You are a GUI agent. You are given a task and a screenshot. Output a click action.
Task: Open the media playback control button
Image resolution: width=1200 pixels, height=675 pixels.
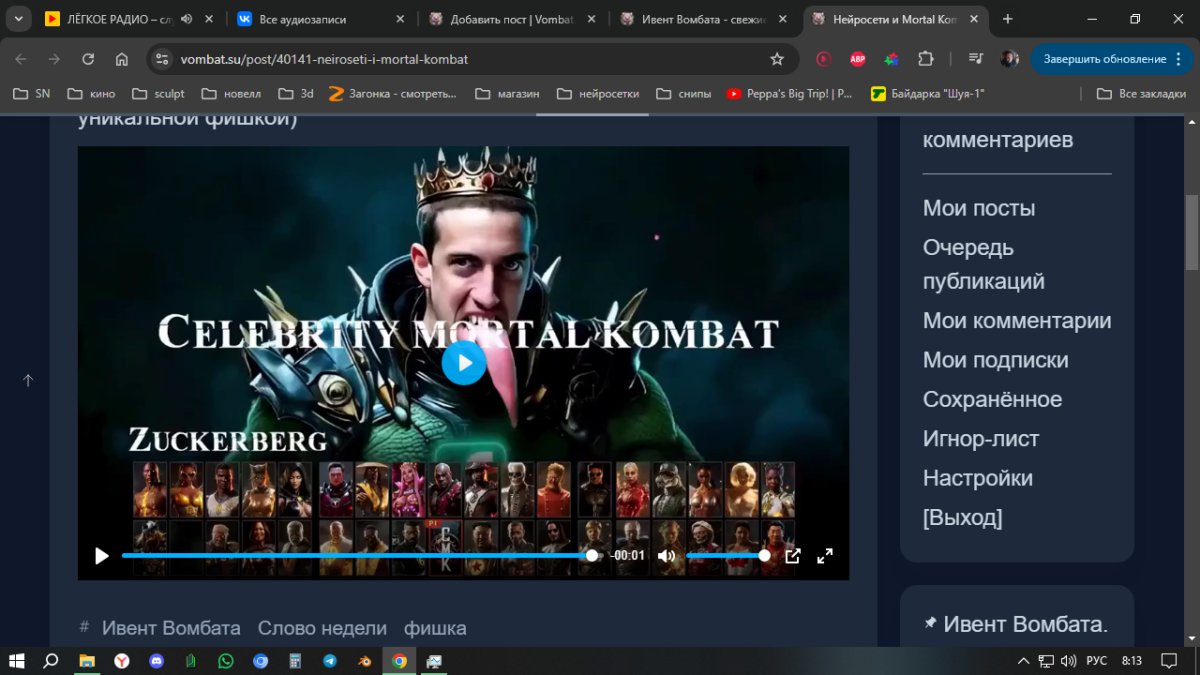pyautogui.click(x=976, y=59)
